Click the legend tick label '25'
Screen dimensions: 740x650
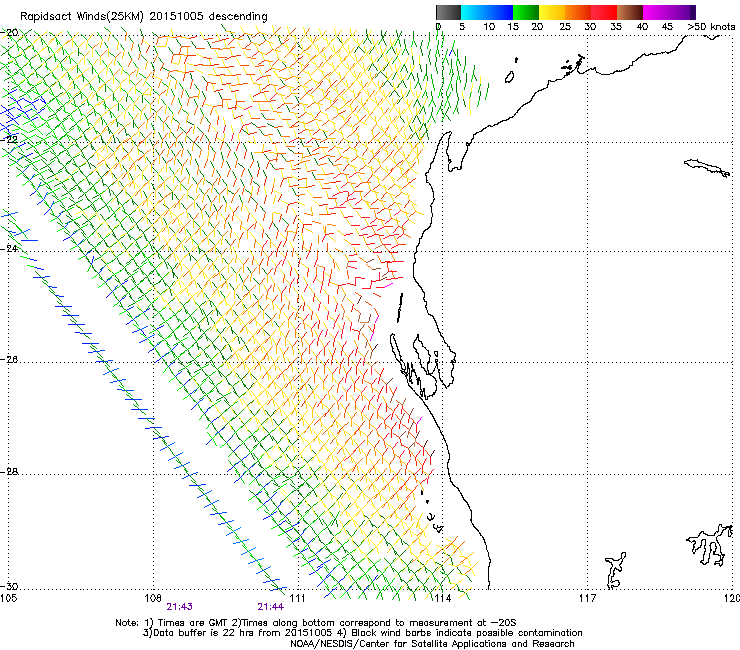pyautogui.click(x=564, y=27)
